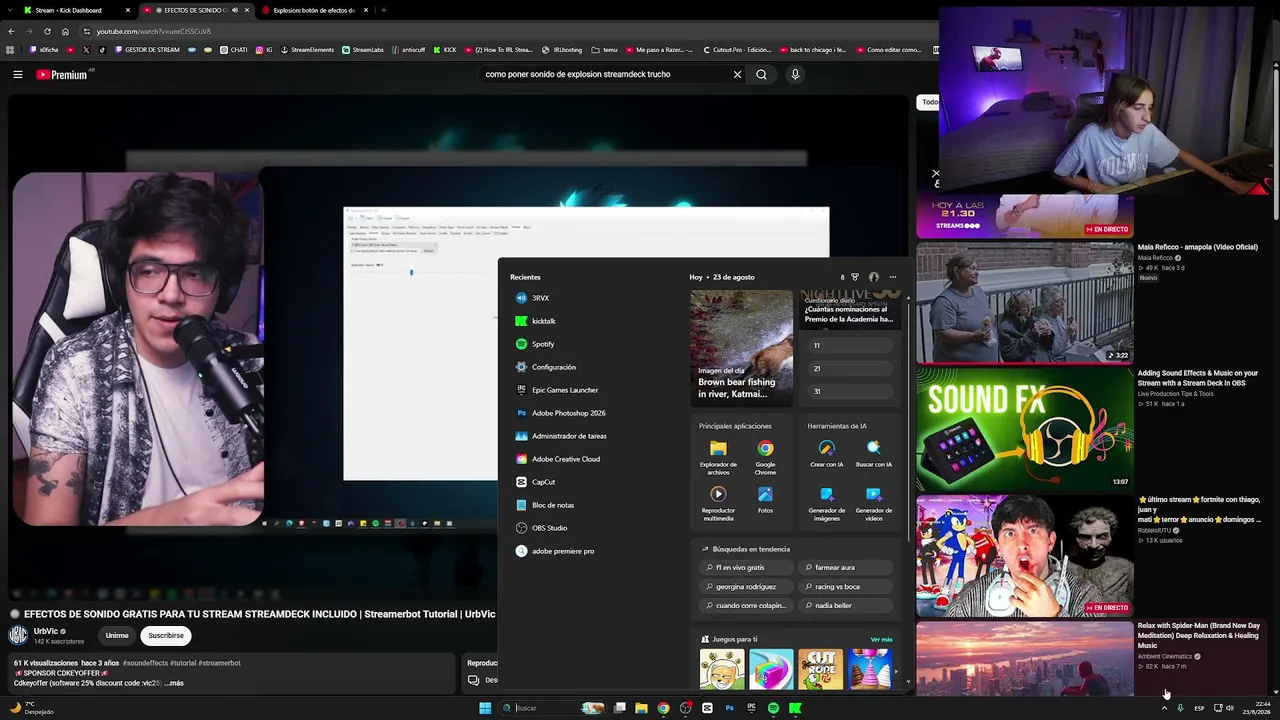The width and height of the screenshot is (1280, 720).
Task: Open StreamLabs bookmark
Action: tap(363, 50)
